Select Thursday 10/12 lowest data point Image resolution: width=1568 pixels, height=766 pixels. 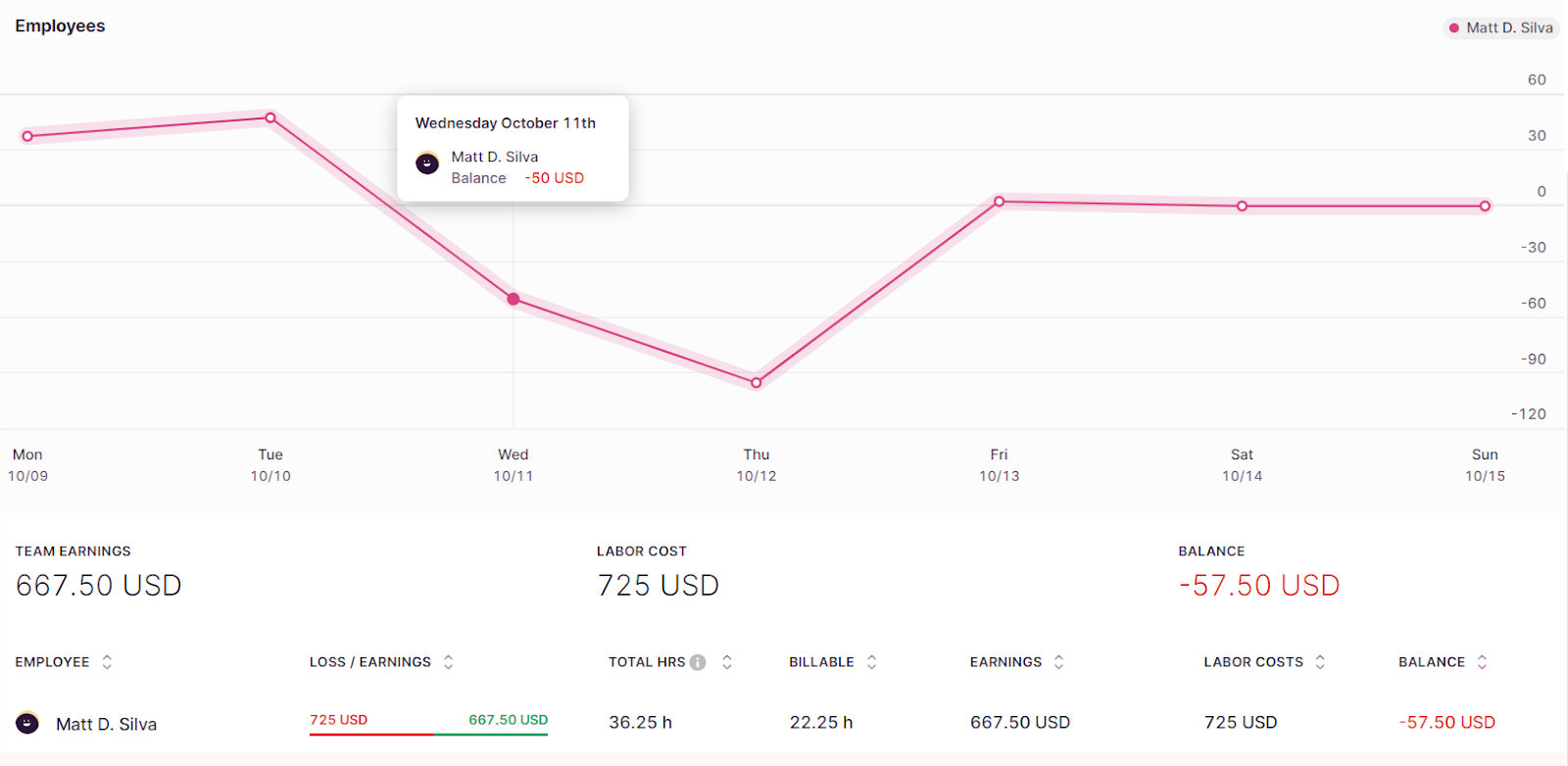click(757, 383)
